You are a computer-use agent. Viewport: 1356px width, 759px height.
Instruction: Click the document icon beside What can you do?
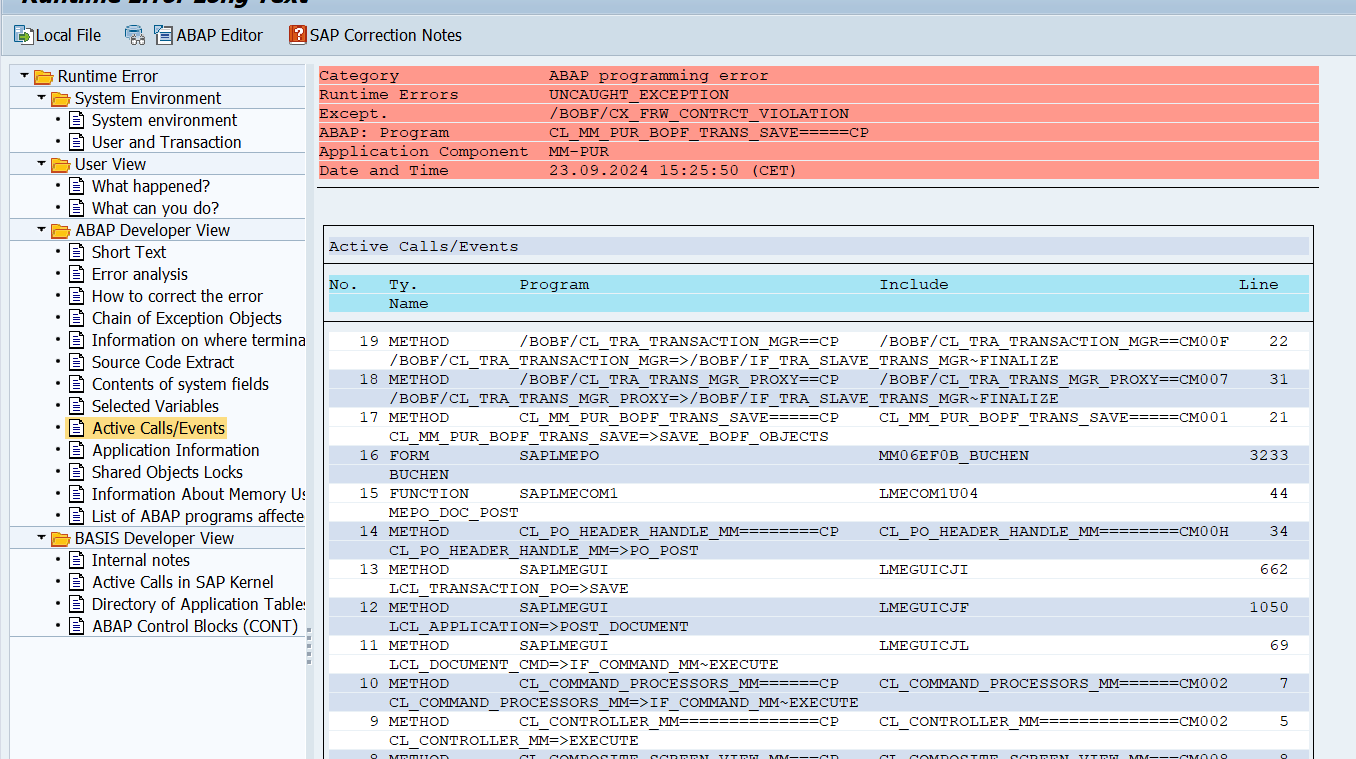[77, 209]
